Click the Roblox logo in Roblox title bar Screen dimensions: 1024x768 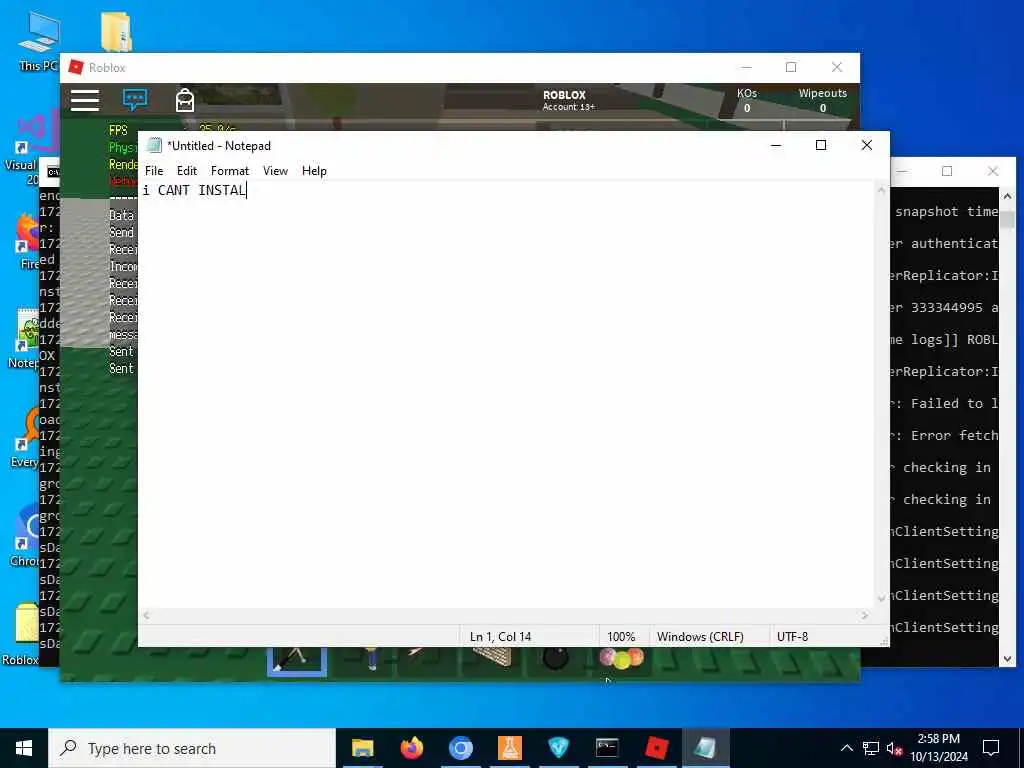coord(76,67)
